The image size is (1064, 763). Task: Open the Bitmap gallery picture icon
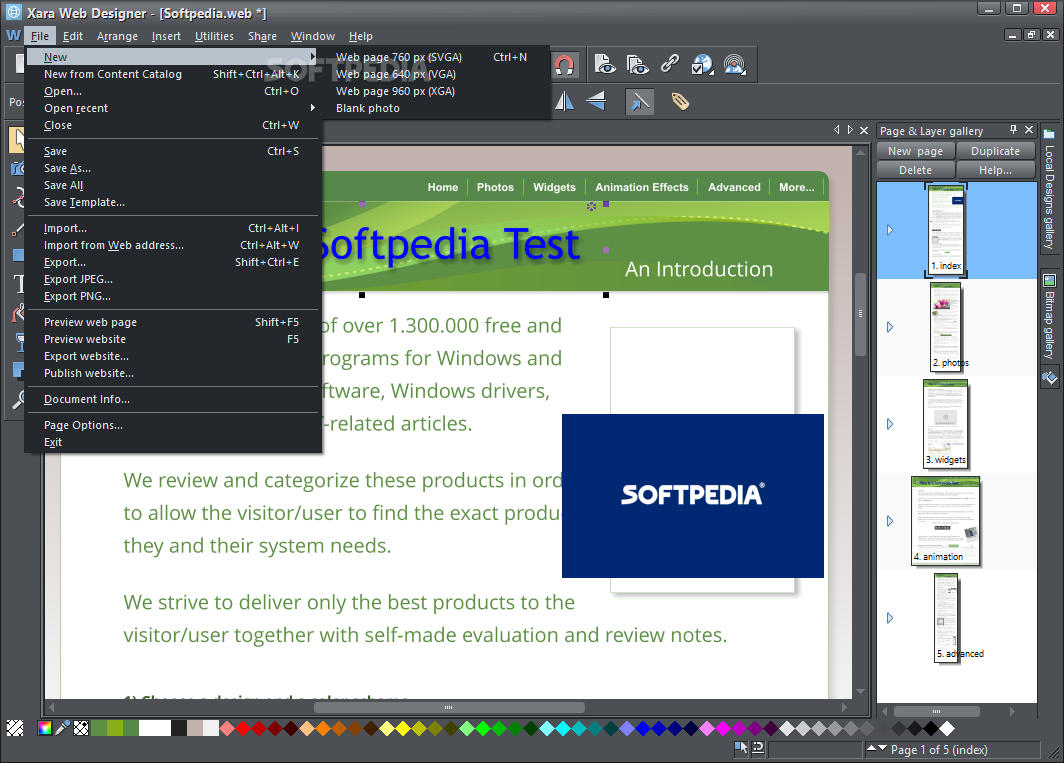(x=1049, y=280)
